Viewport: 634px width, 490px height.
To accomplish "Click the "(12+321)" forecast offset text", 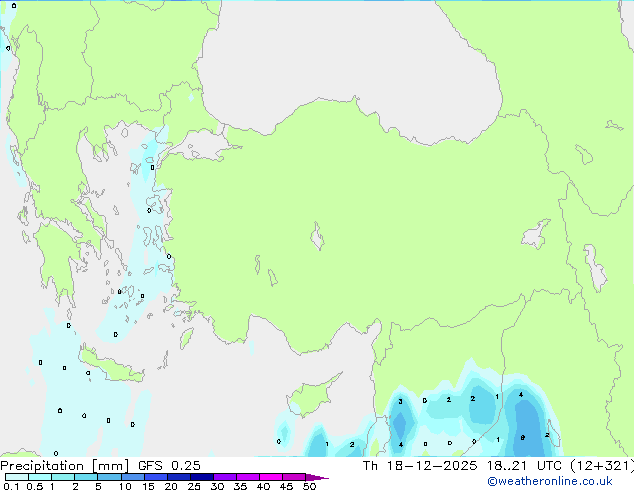I will click(x=602, y=466).
